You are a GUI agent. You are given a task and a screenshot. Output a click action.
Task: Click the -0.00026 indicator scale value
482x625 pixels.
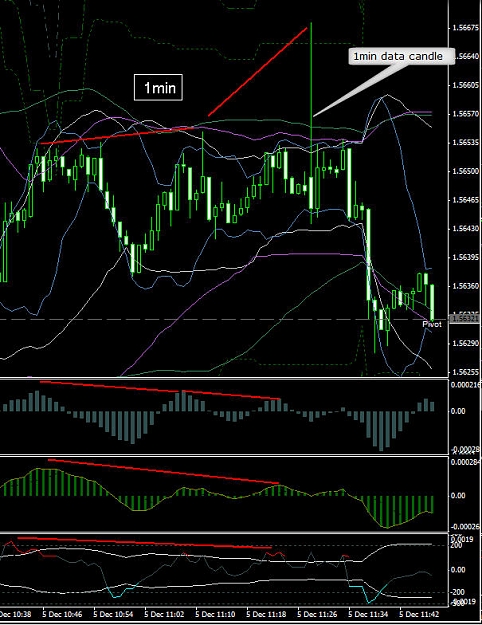point(466,527)
